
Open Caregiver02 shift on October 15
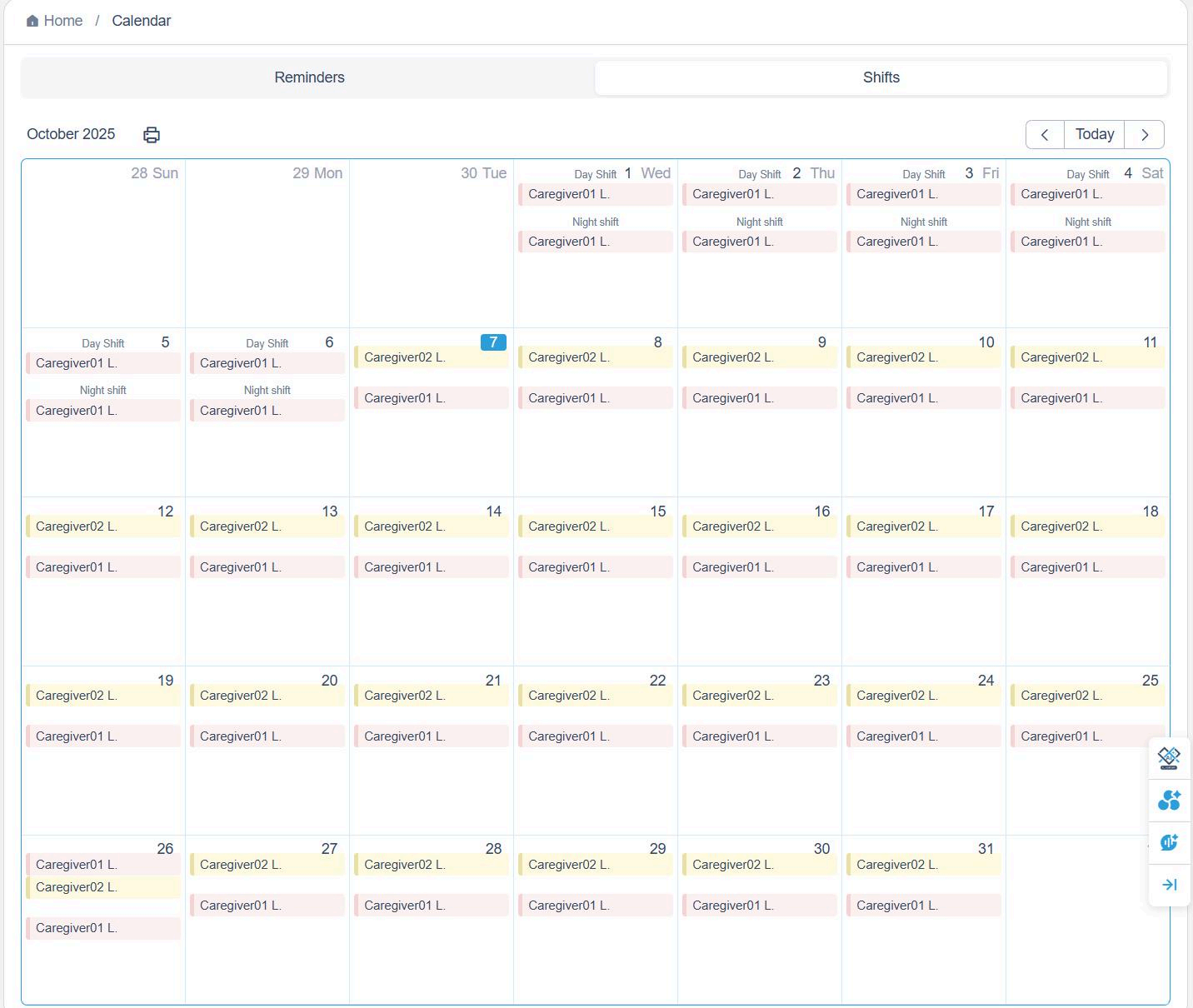click(595, 526)
